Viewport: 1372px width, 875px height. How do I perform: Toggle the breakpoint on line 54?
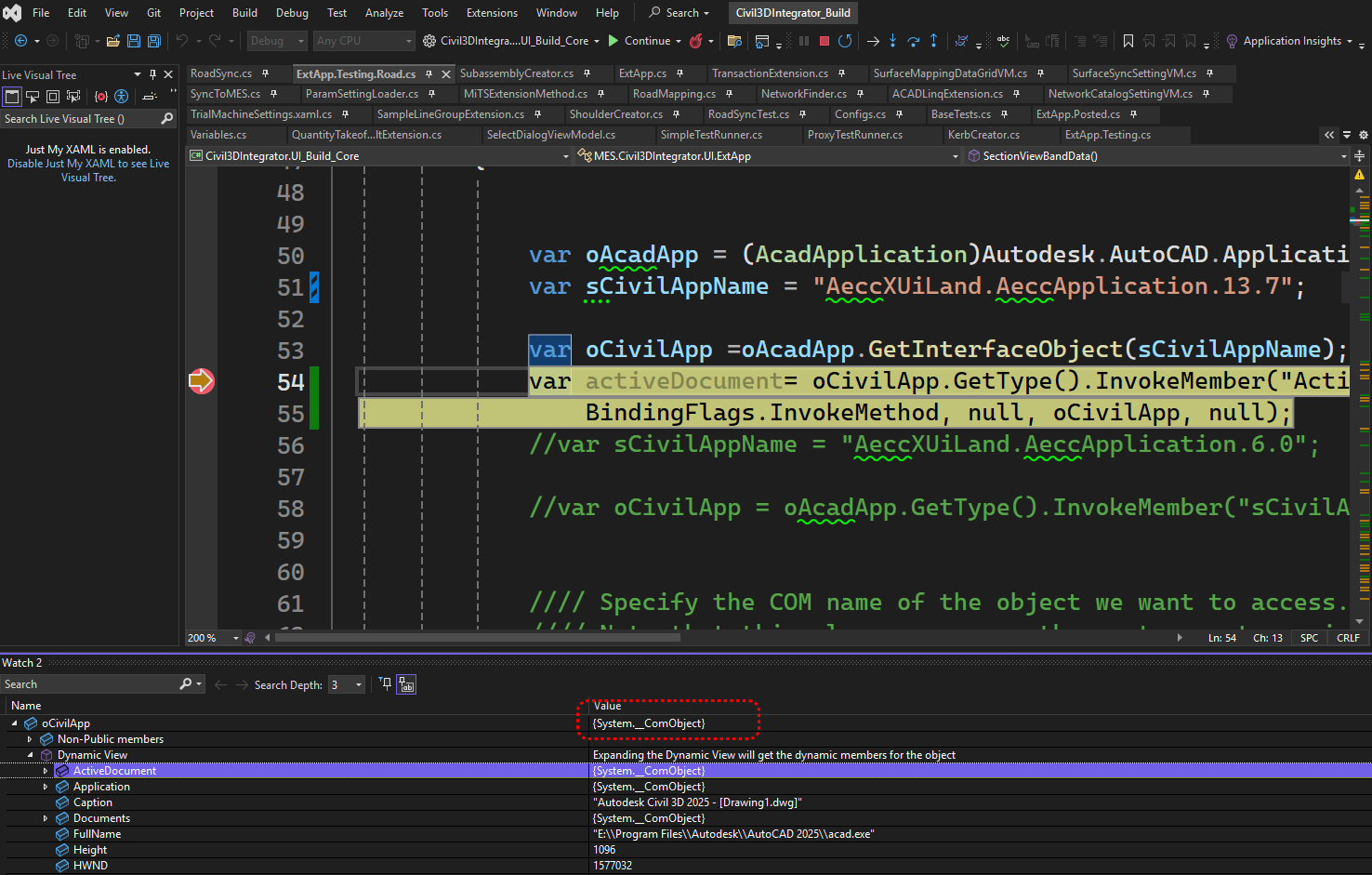tap(201, 381)
